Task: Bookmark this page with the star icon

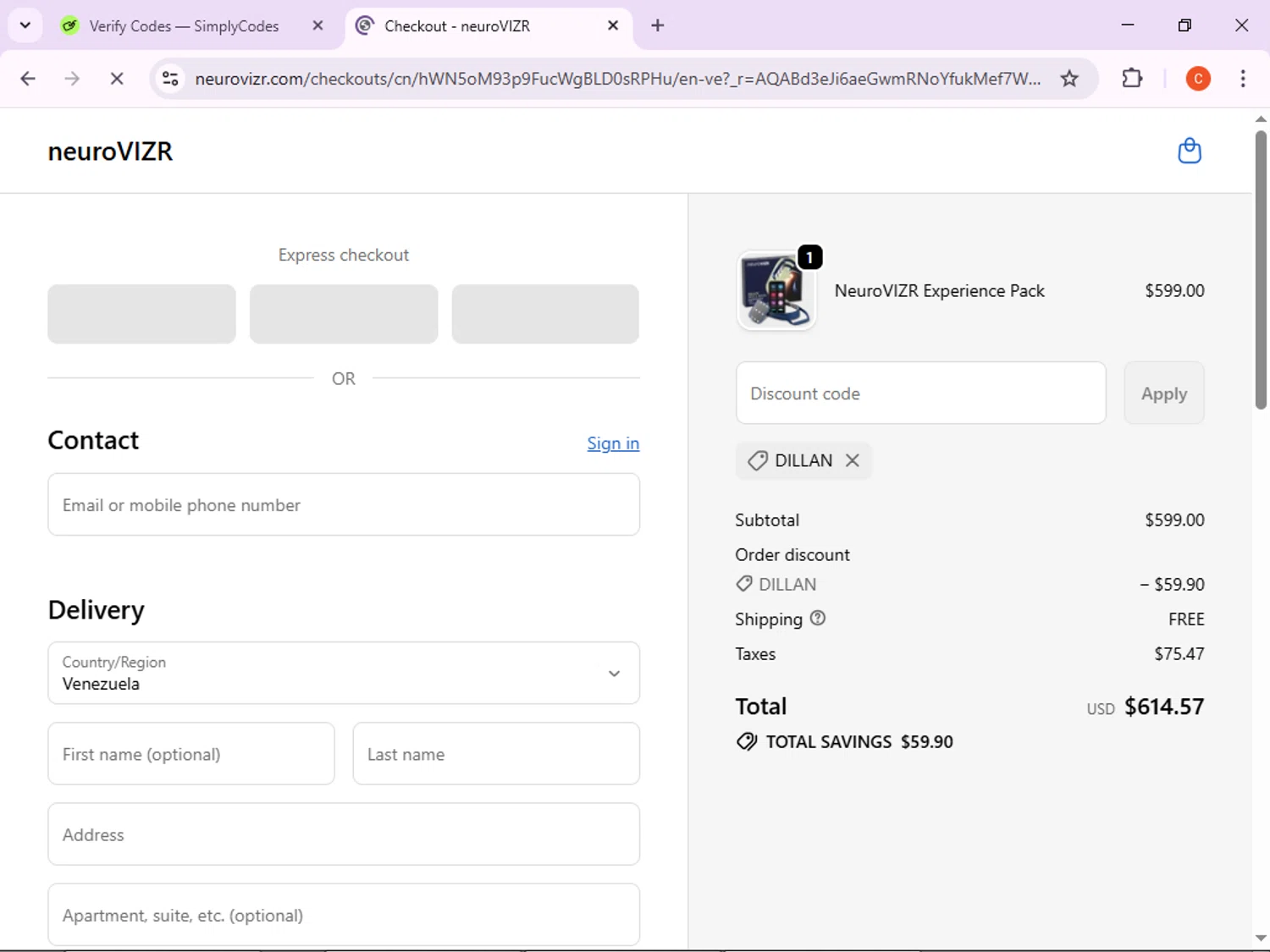Action: [x=1069, y=79]
